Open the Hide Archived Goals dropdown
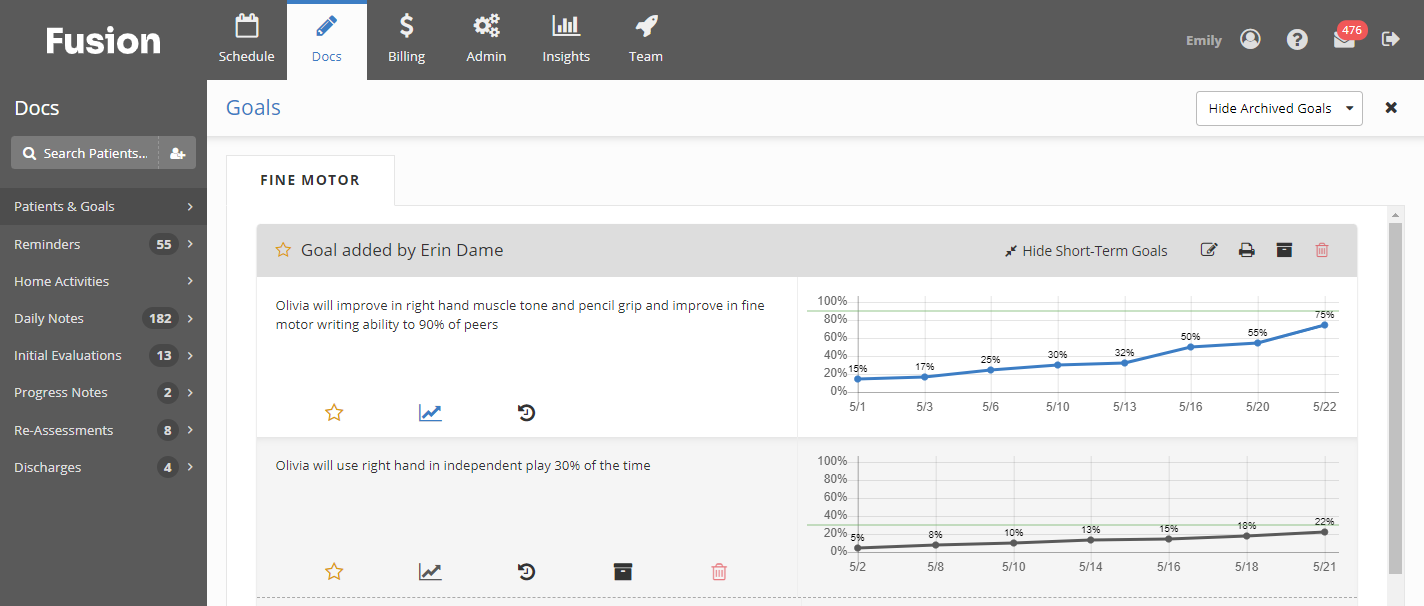1424x606 pixels. (x=1279, y=107)
